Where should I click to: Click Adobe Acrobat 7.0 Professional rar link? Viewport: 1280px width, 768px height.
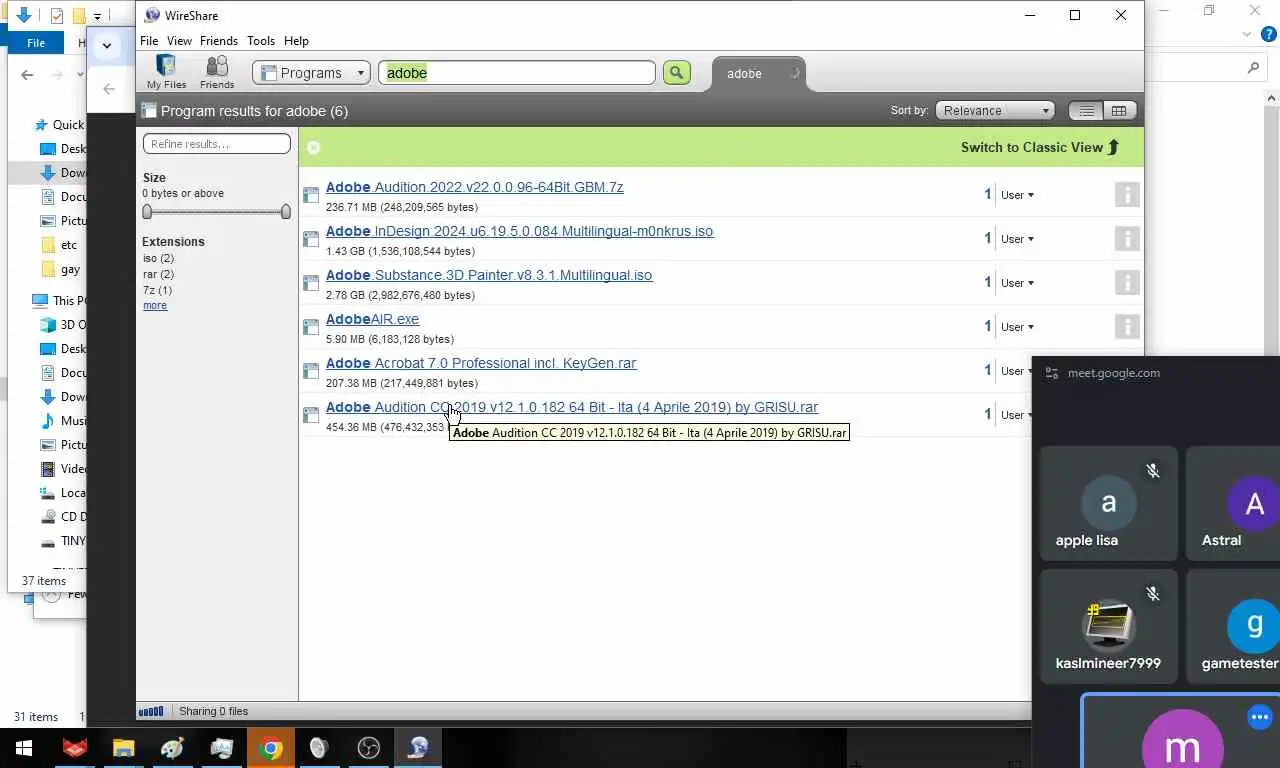481,363
